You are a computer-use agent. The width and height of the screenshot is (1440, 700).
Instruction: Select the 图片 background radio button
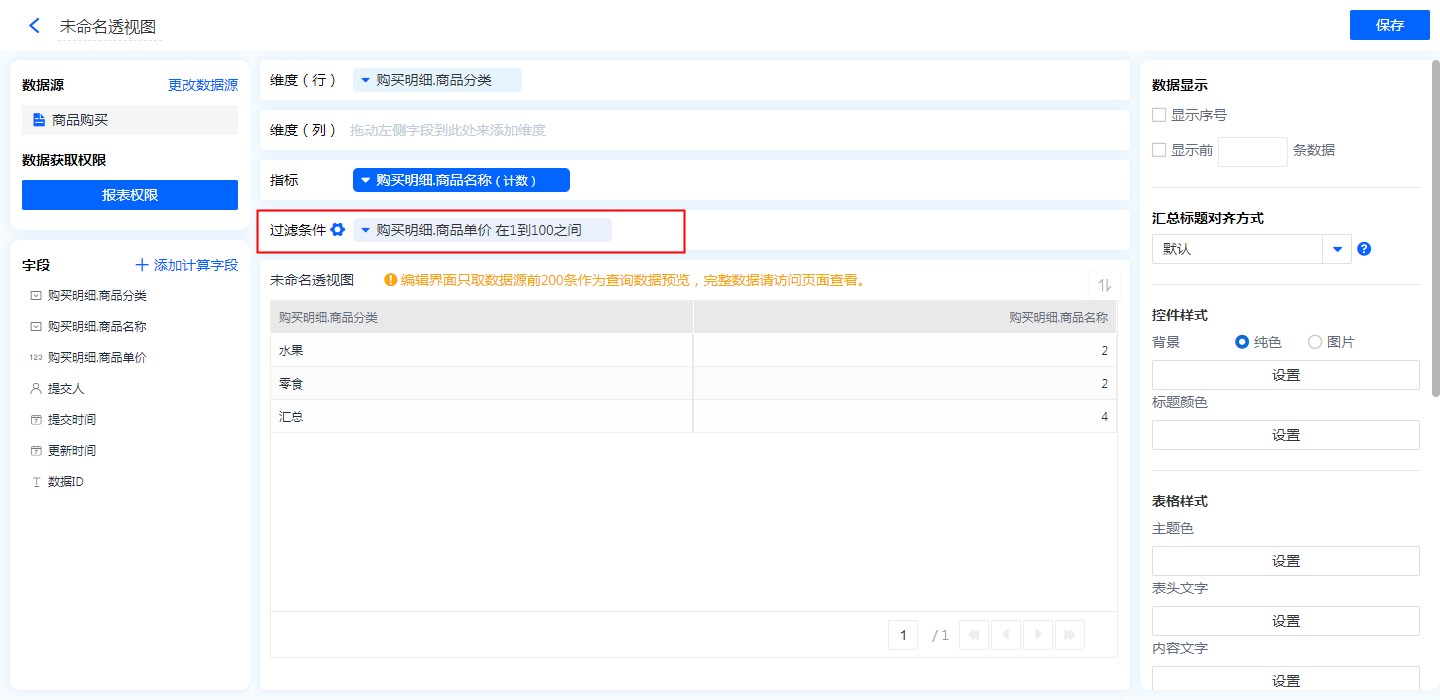pyautogui.click(x=1315, y=342)
